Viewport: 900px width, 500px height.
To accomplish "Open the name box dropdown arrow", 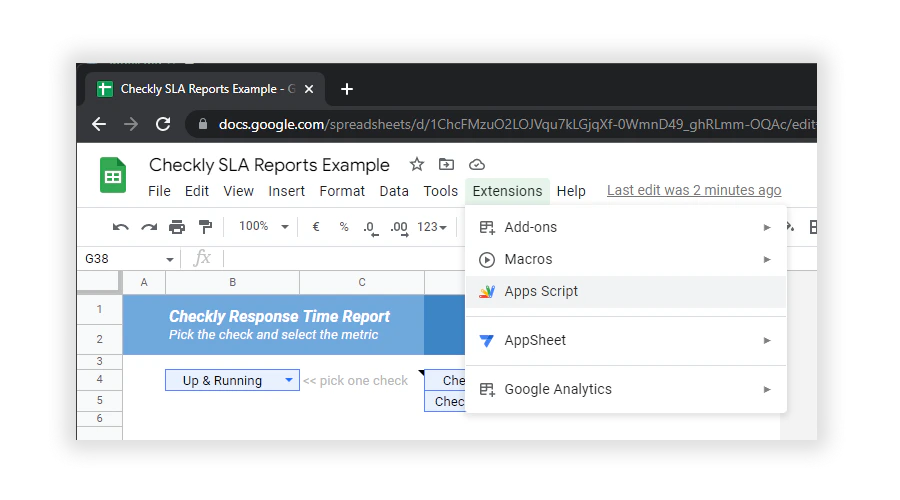I will tap(170, 259).
